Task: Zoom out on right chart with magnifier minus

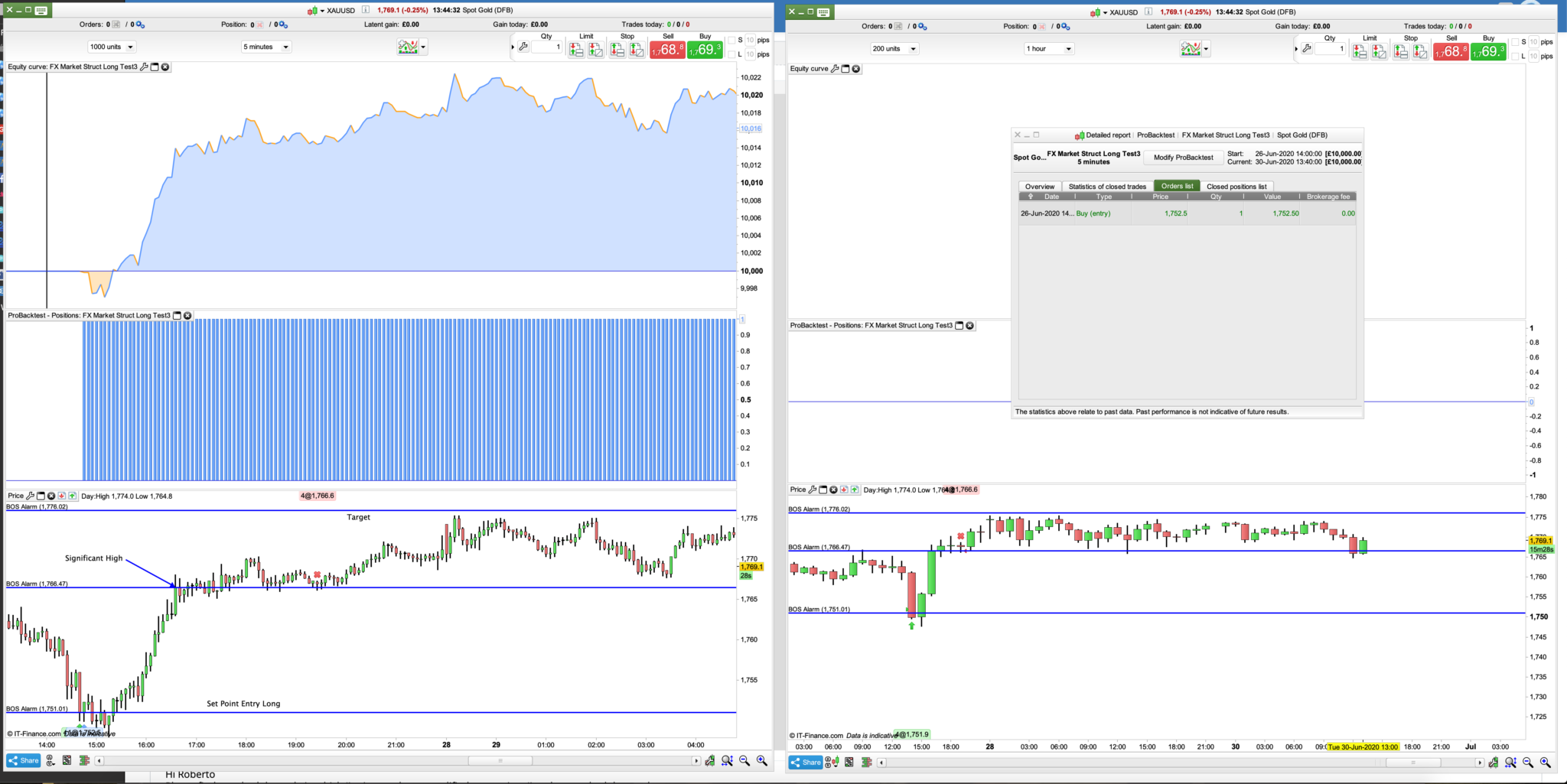Action: tap(1528, 762)
